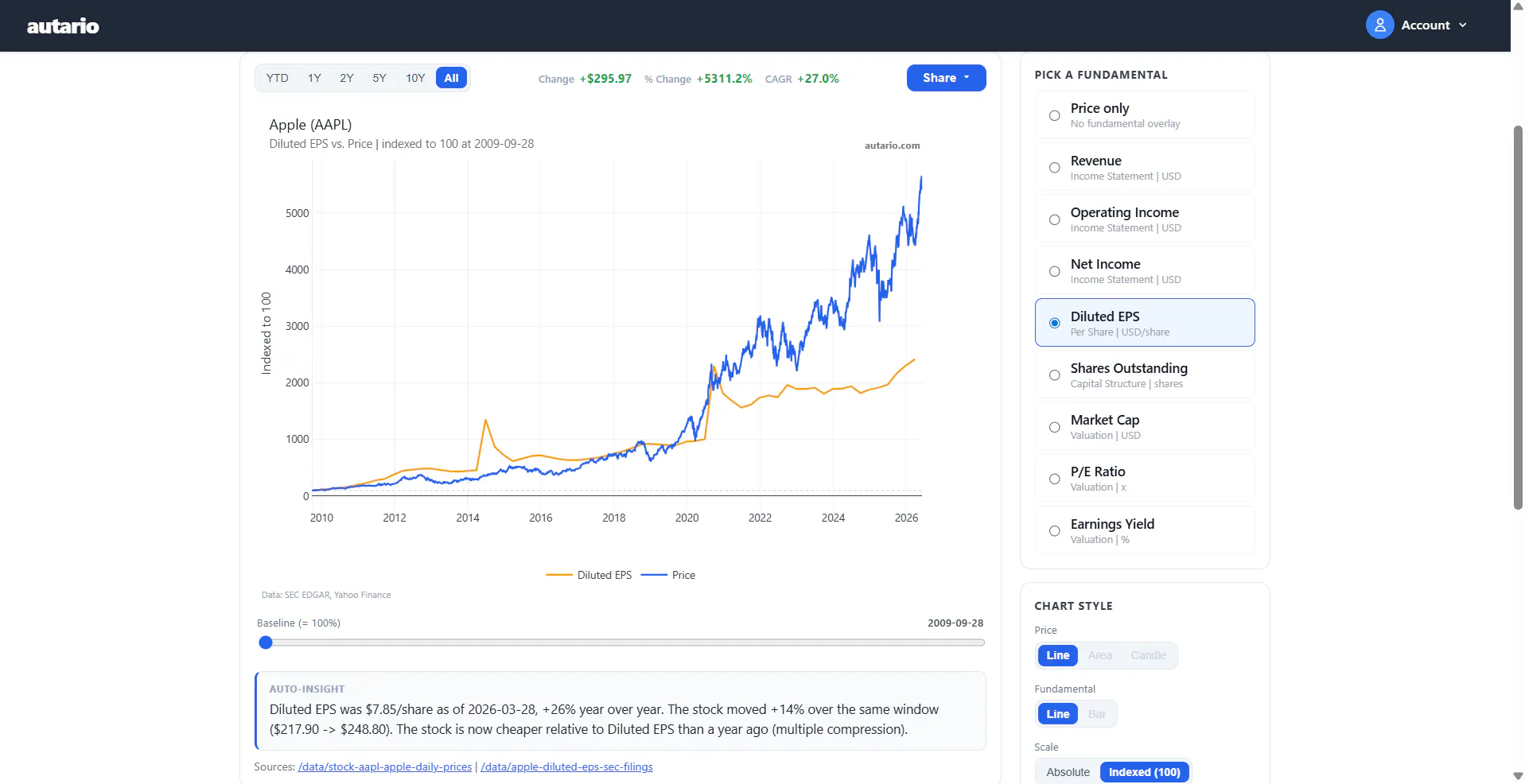Click the autario.com chart attribution text
Screen dimensions: 1525x784
893,146
